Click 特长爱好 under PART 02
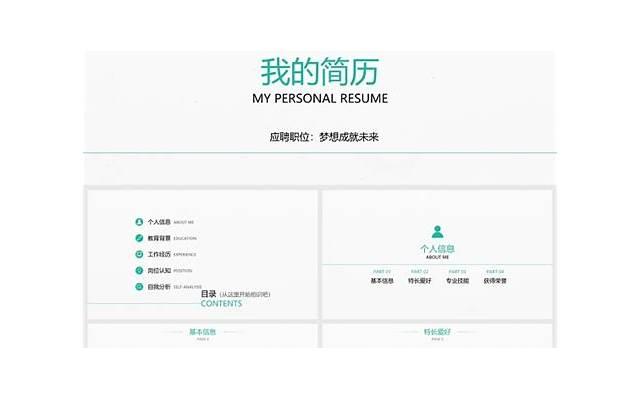The height and width of the screenshot is (400, 640). pyautogui.click(x=420, y=281)
